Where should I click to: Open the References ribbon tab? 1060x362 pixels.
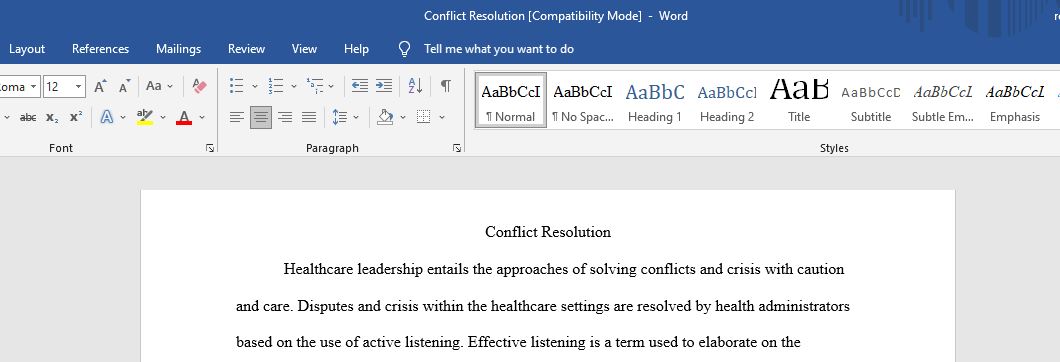101,49
